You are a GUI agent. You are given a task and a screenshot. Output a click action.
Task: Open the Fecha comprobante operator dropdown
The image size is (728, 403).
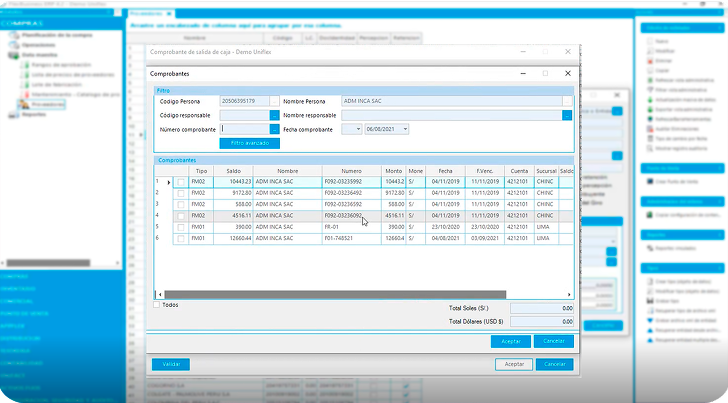coord(356,129)
